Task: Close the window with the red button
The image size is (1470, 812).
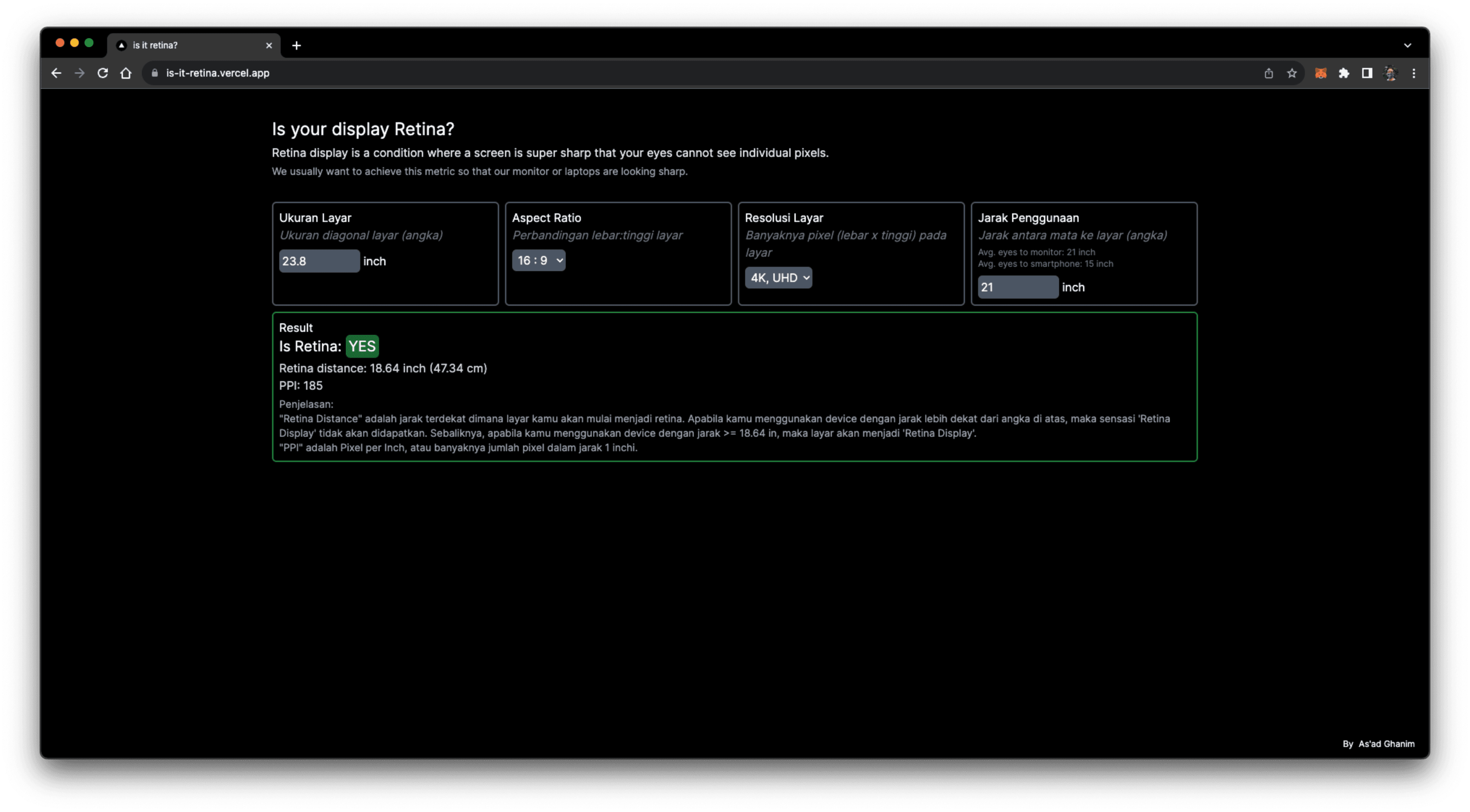Action: [x=59, y=43]
